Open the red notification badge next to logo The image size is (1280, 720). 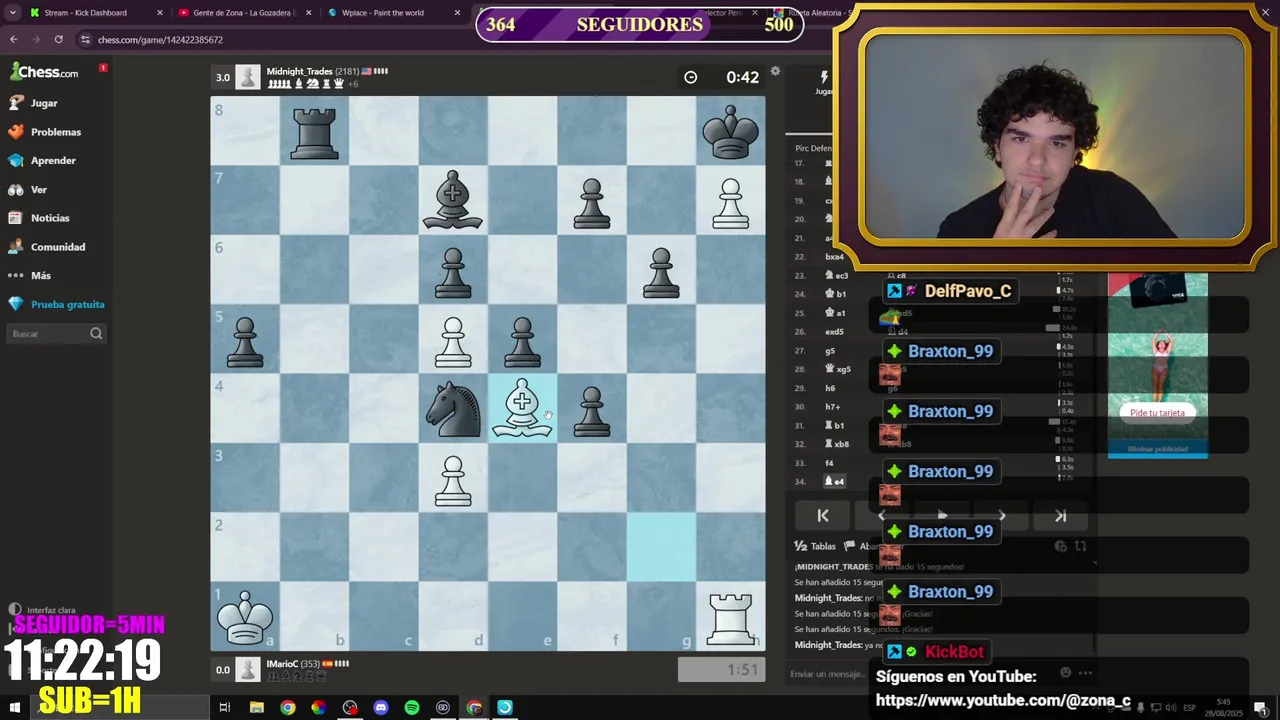(103, 68)
